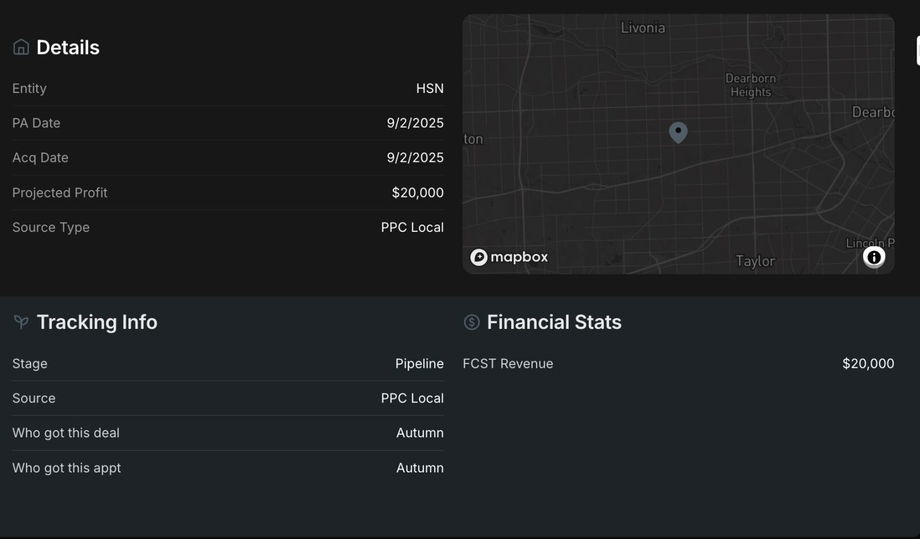Open the map attribution info button
This screenshot has height=539, width=920.
[874, 257]
